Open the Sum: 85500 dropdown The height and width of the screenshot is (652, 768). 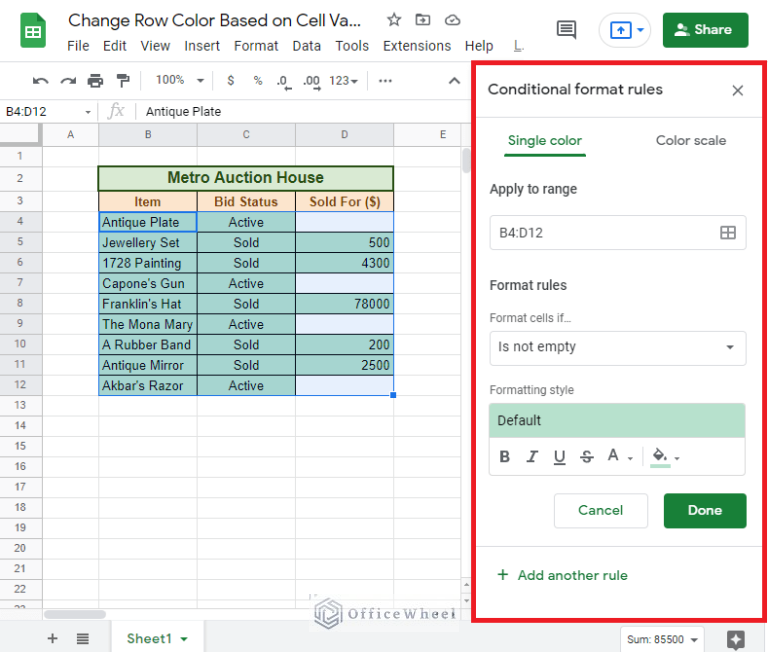click(x=662, y=639)
